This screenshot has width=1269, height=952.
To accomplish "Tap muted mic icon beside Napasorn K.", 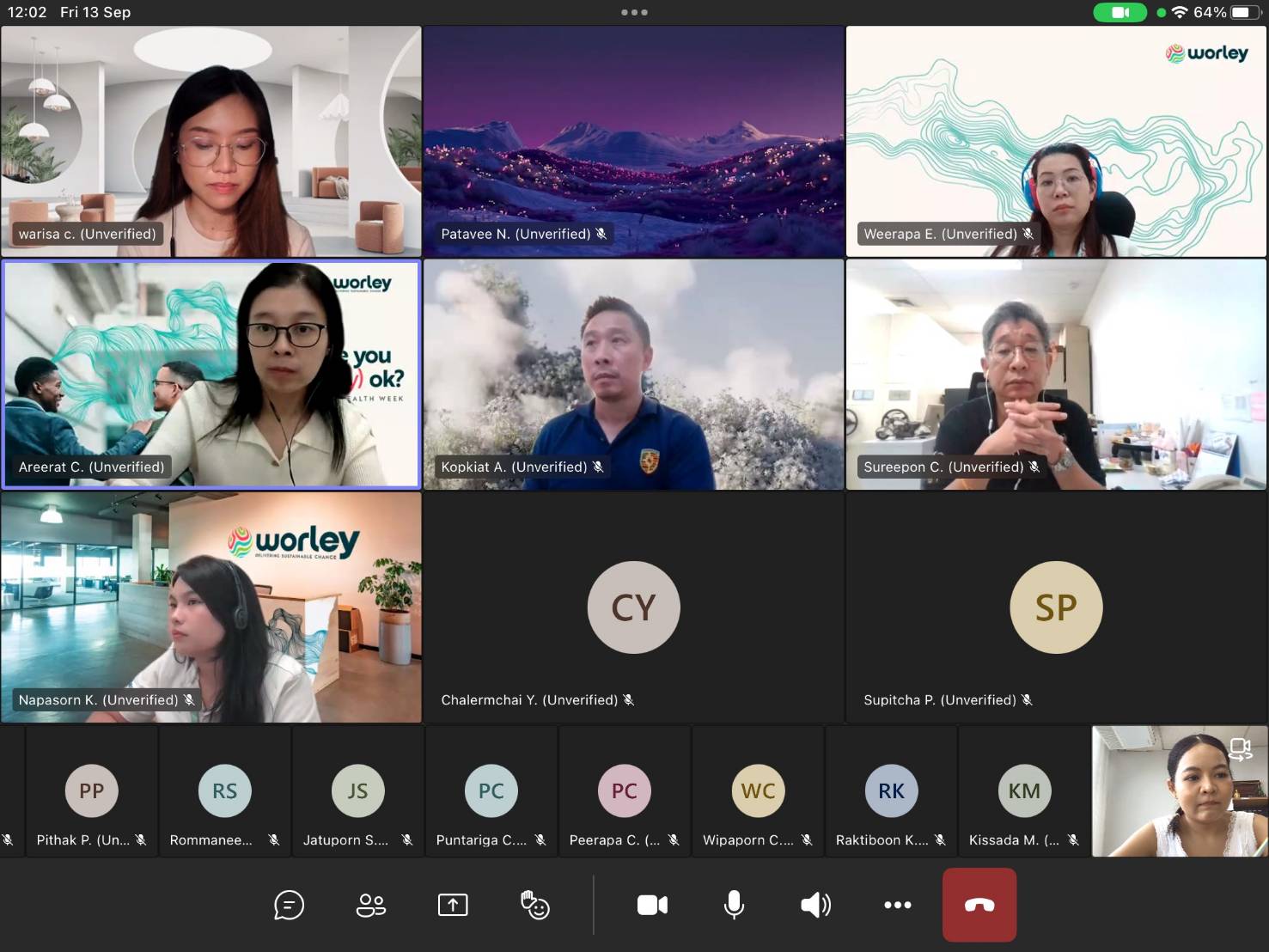I will click(x=189, y=699).
